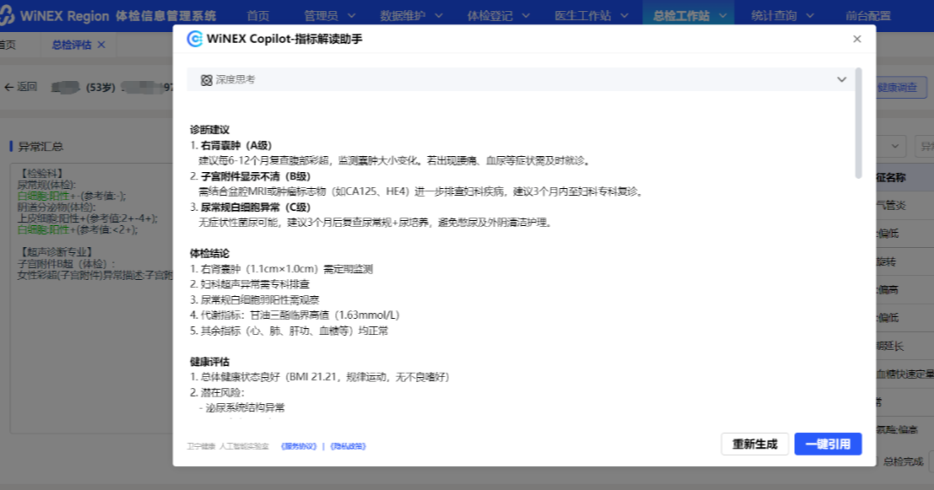Viewport: 934px width, 490px height.
Task: Click the 体检结论 heading
Action: tap(210, 254)
